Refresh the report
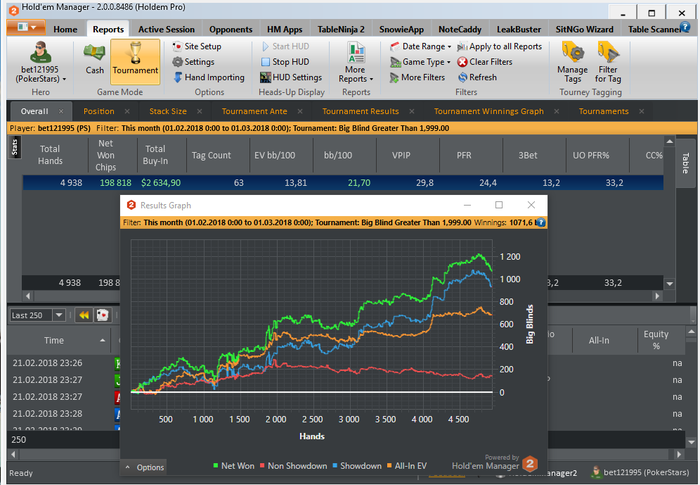The image size is (700, 485). tap(477, 77)
